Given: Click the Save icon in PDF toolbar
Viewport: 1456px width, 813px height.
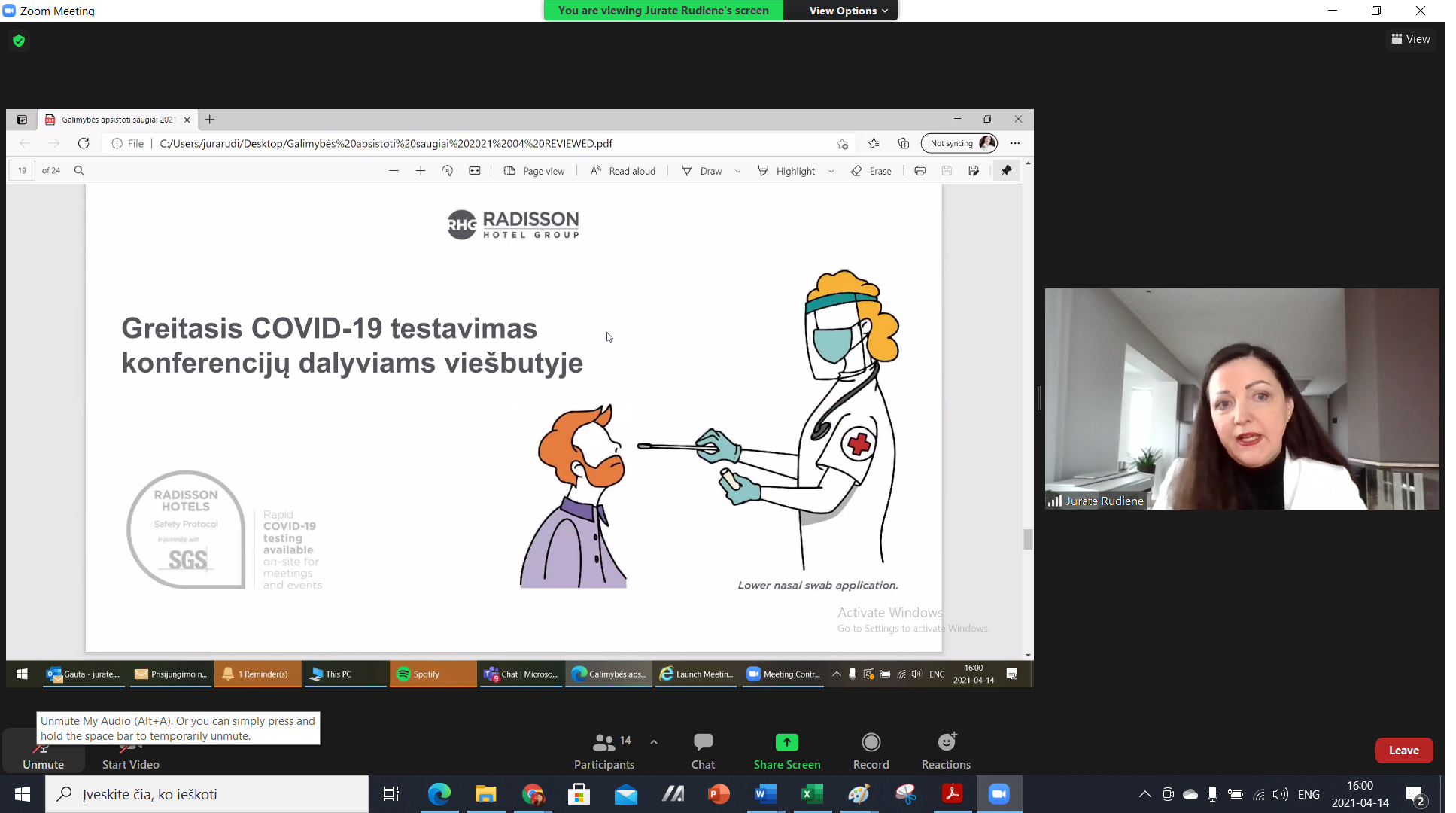Looking at the screenshot, I should 947,171.
